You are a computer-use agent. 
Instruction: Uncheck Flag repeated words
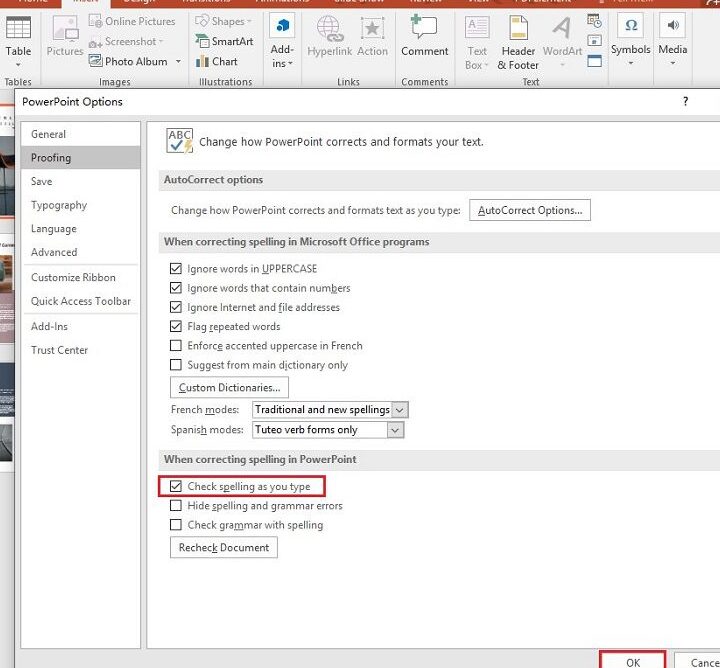[175, 326]
